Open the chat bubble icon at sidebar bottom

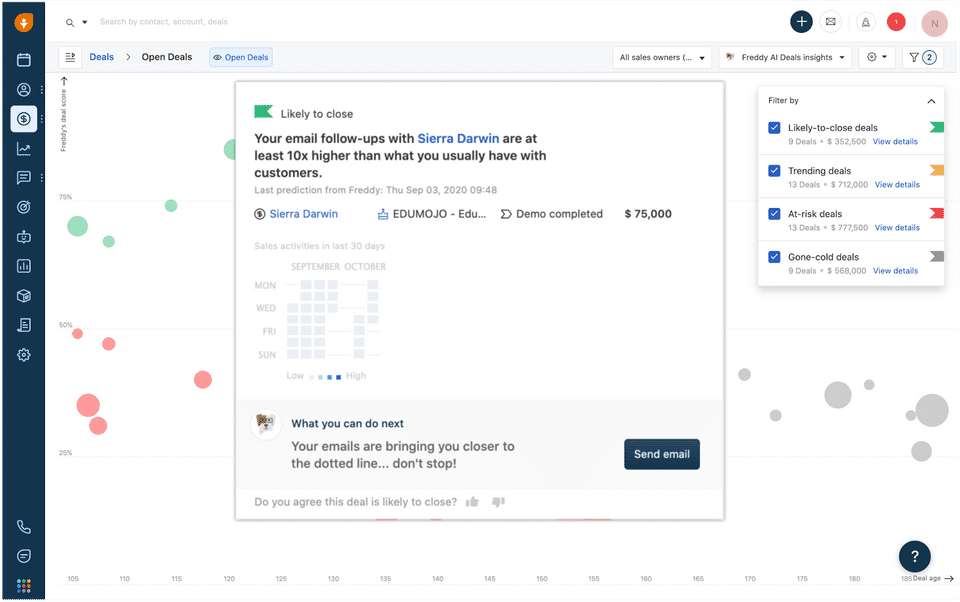pyautogui.click(x=23, y=556)
